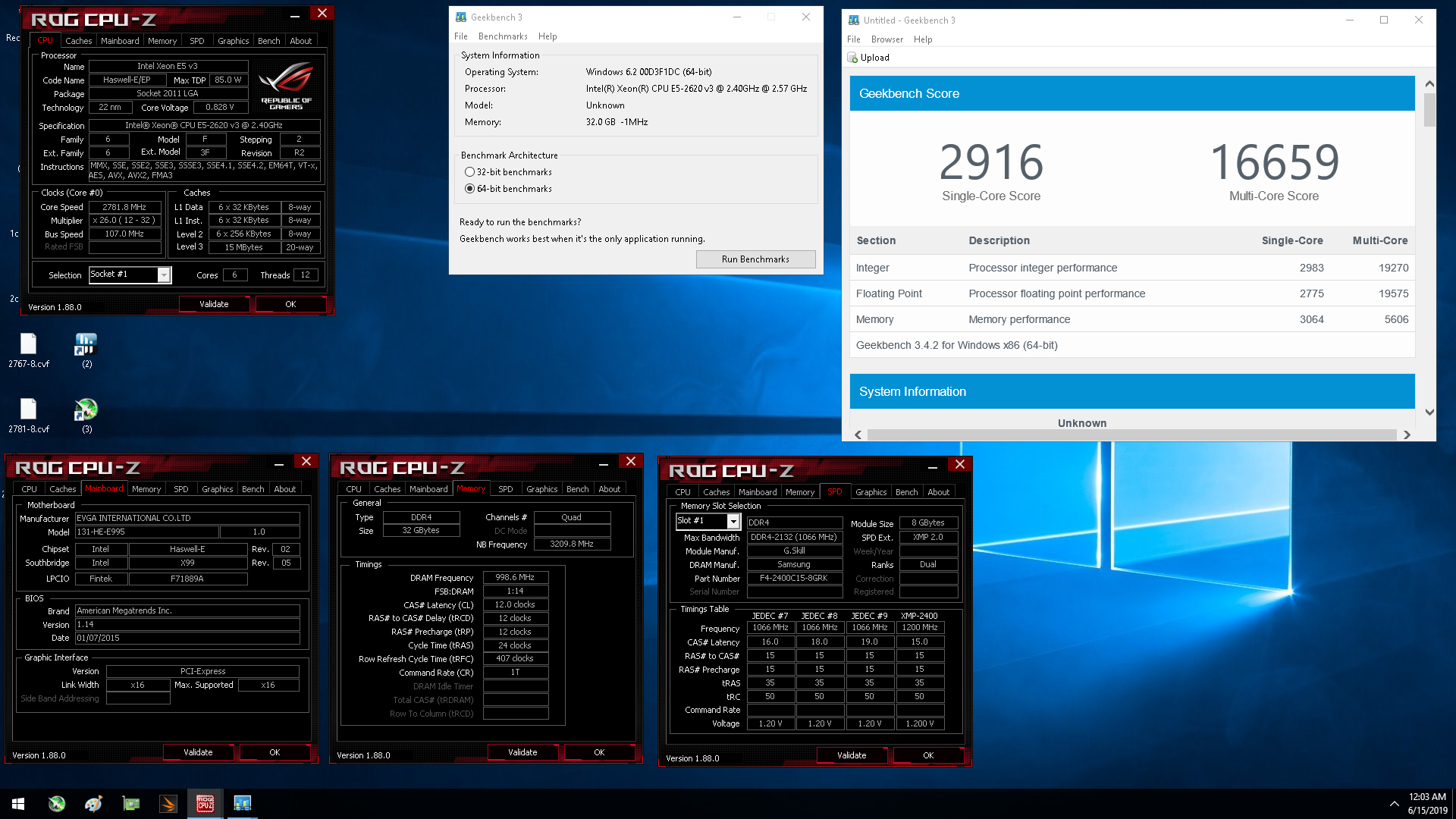
Task: Open Help menu in Untitled Geekbench window
Action: point(923,39)
